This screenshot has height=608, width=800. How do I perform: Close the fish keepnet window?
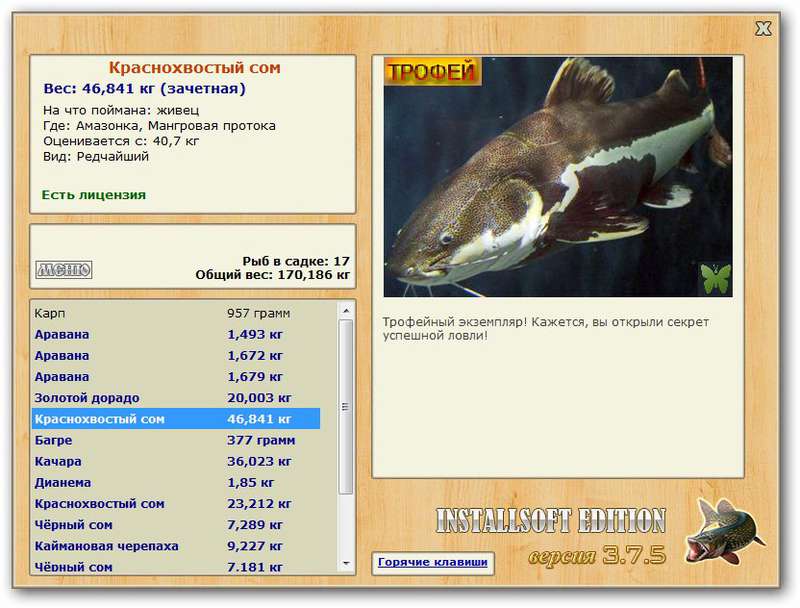pyautogui.click(x=763, y=29)
